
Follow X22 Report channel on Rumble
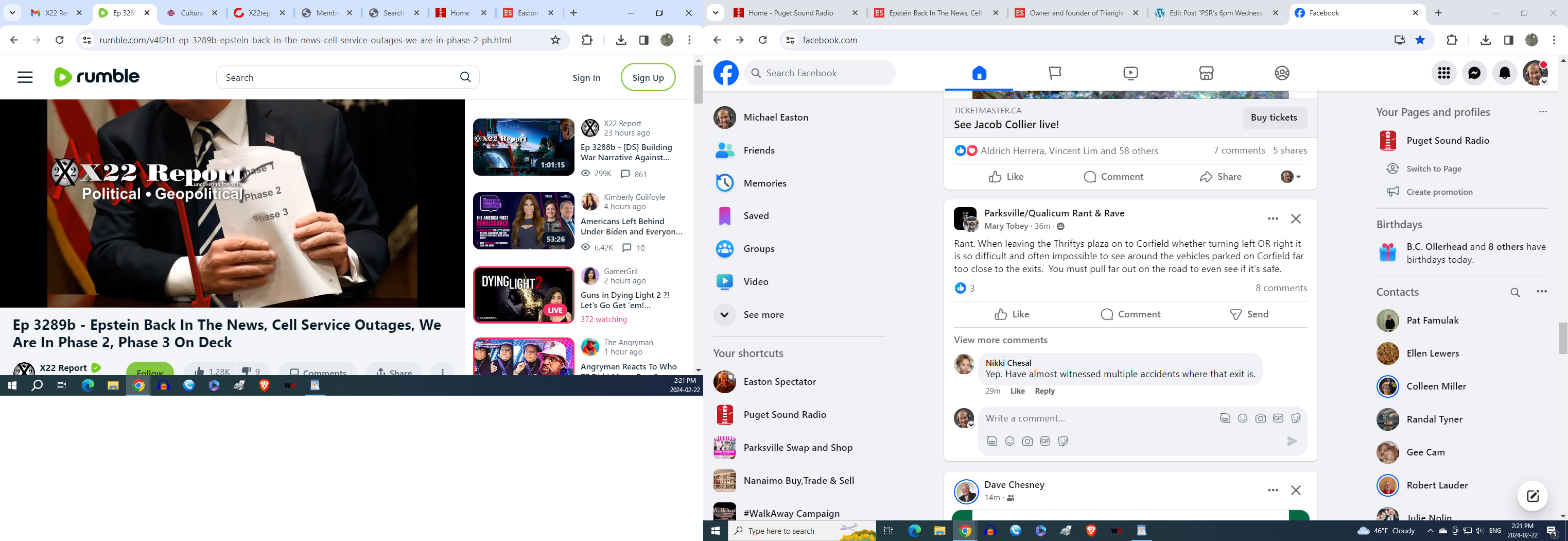pyautogui.click(x=150, y=371)
